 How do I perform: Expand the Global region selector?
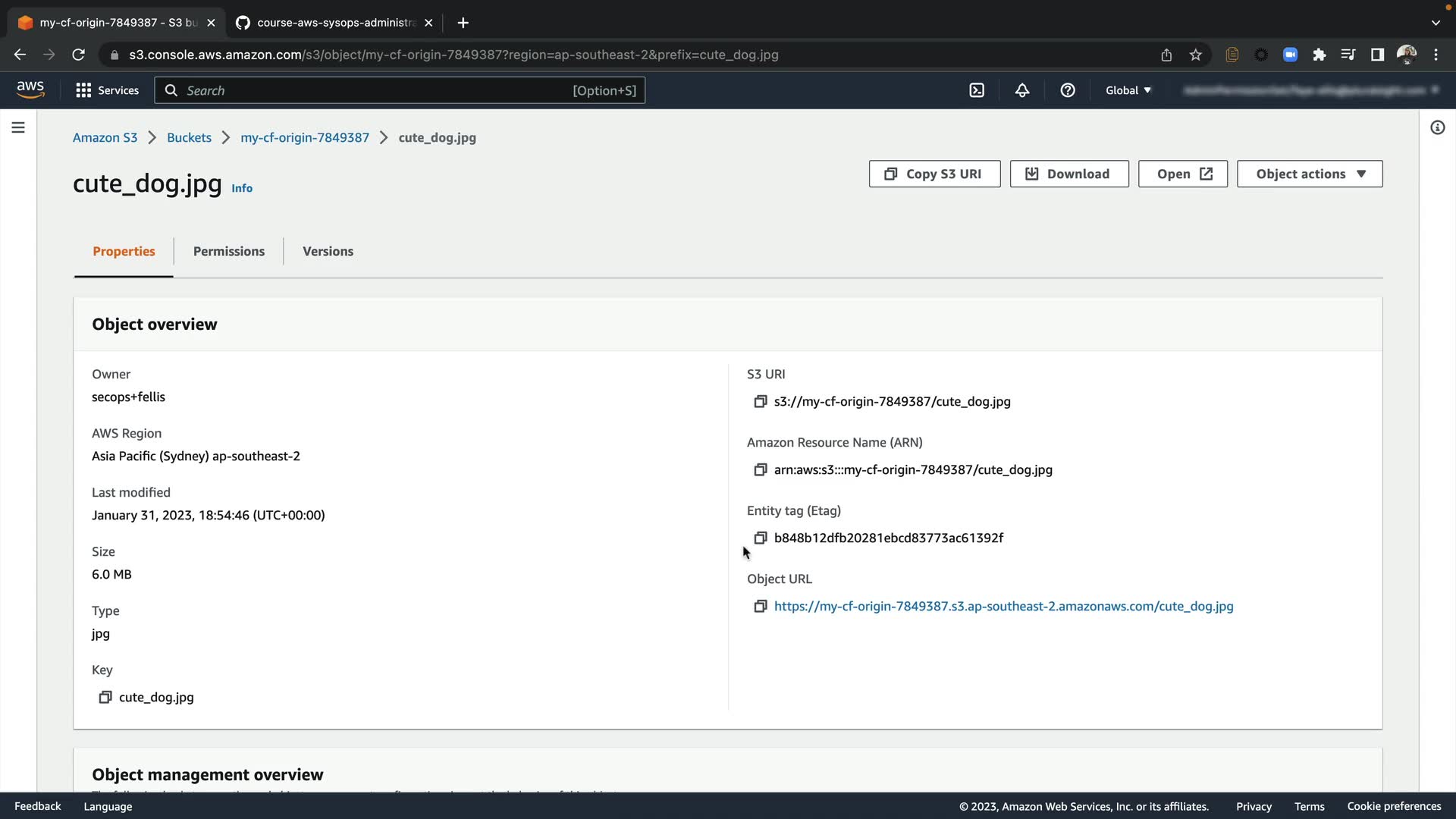tap(1128, 90)
